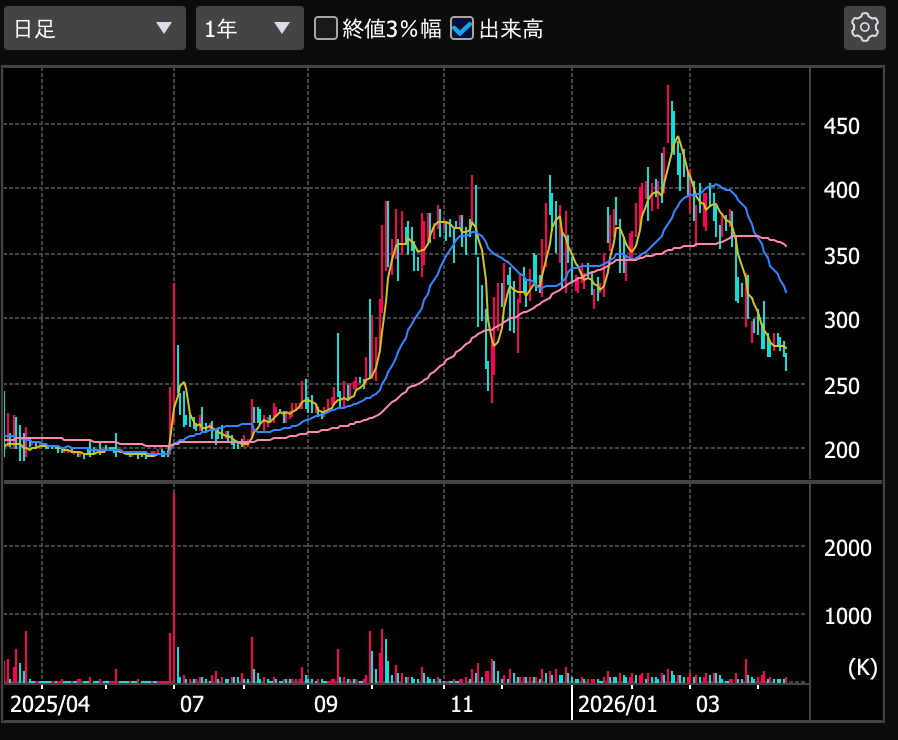
Task: Click the 09 month axis label
Action: click(326, 704)
